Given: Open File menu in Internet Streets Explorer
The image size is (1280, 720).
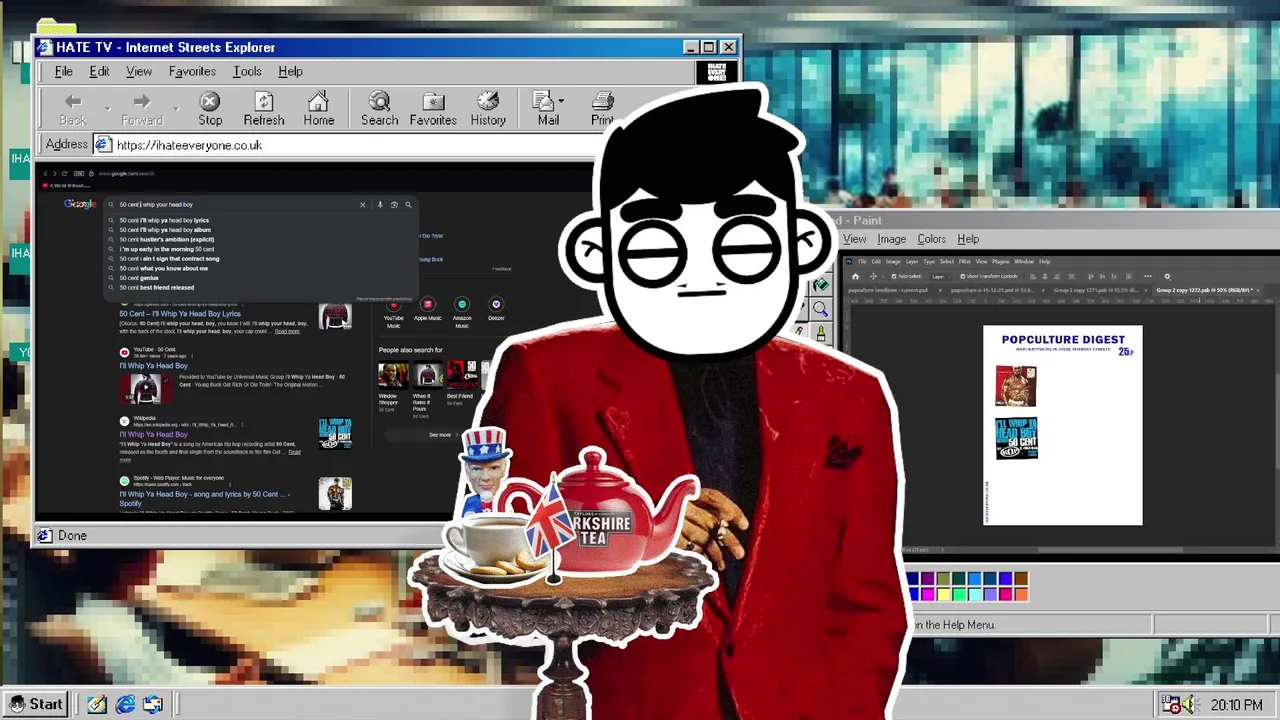Looking at the screenshot, I should pos(63,71).
